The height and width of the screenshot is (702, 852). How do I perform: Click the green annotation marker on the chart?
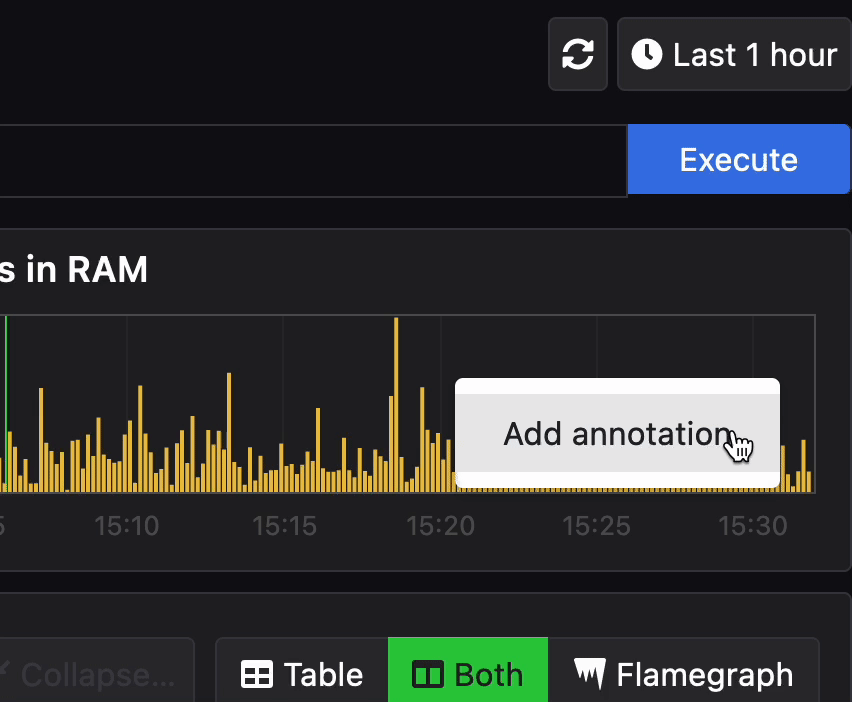coord(7,400)
